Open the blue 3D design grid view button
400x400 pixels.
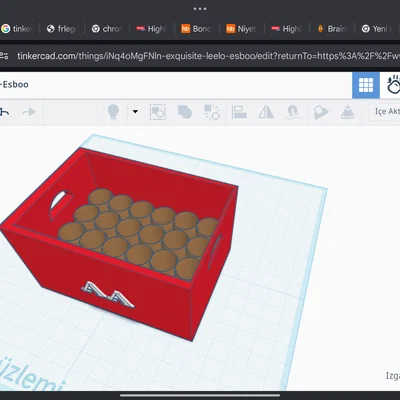pos(366,86)
